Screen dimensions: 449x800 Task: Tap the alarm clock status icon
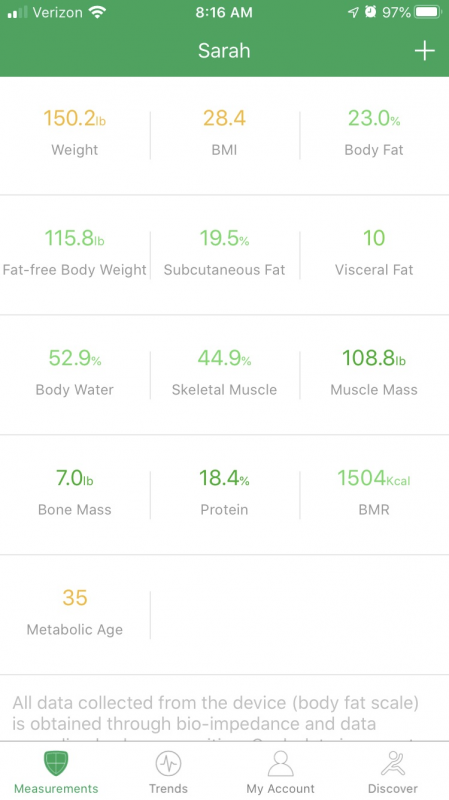(x=370, y=12)
